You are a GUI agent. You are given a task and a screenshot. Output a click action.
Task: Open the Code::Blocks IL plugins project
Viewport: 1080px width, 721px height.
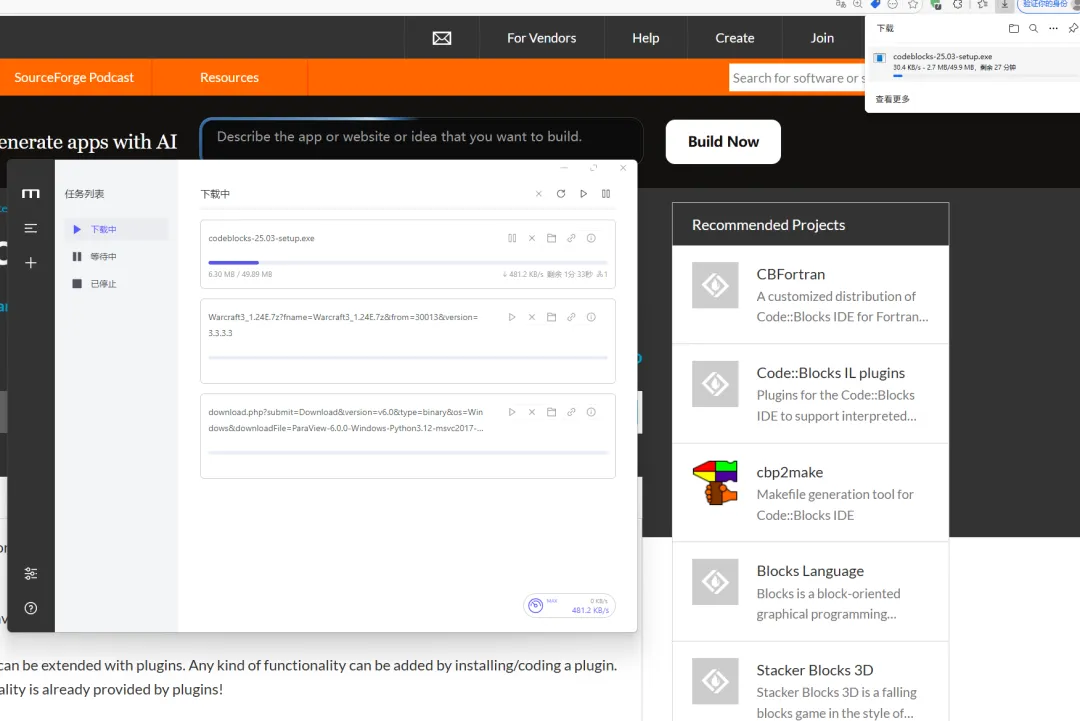click(x=830, y=373)
